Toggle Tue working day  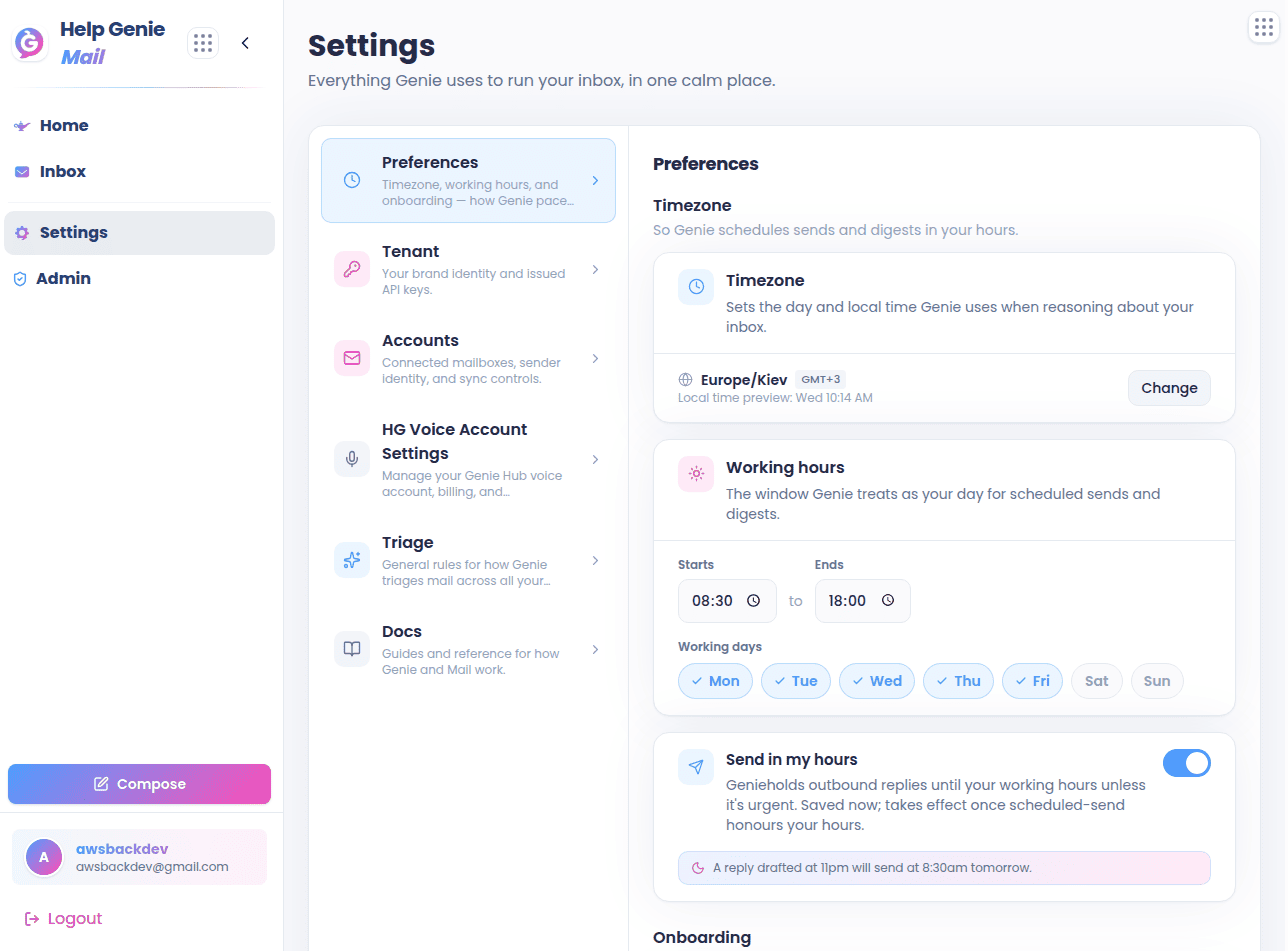[796, 681]
